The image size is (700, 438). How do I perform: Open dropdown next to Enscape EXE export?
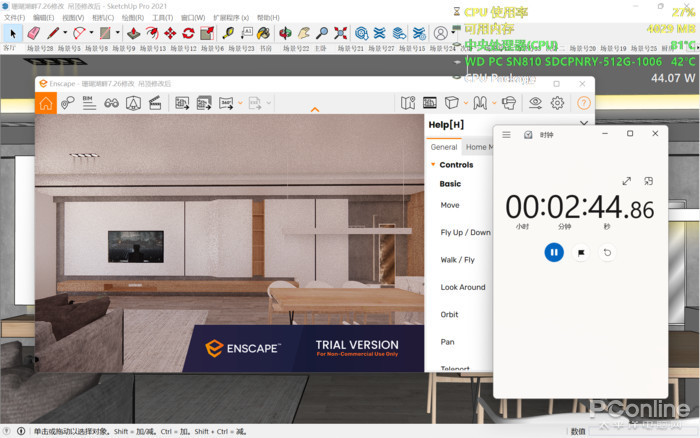tap(269, 103)
